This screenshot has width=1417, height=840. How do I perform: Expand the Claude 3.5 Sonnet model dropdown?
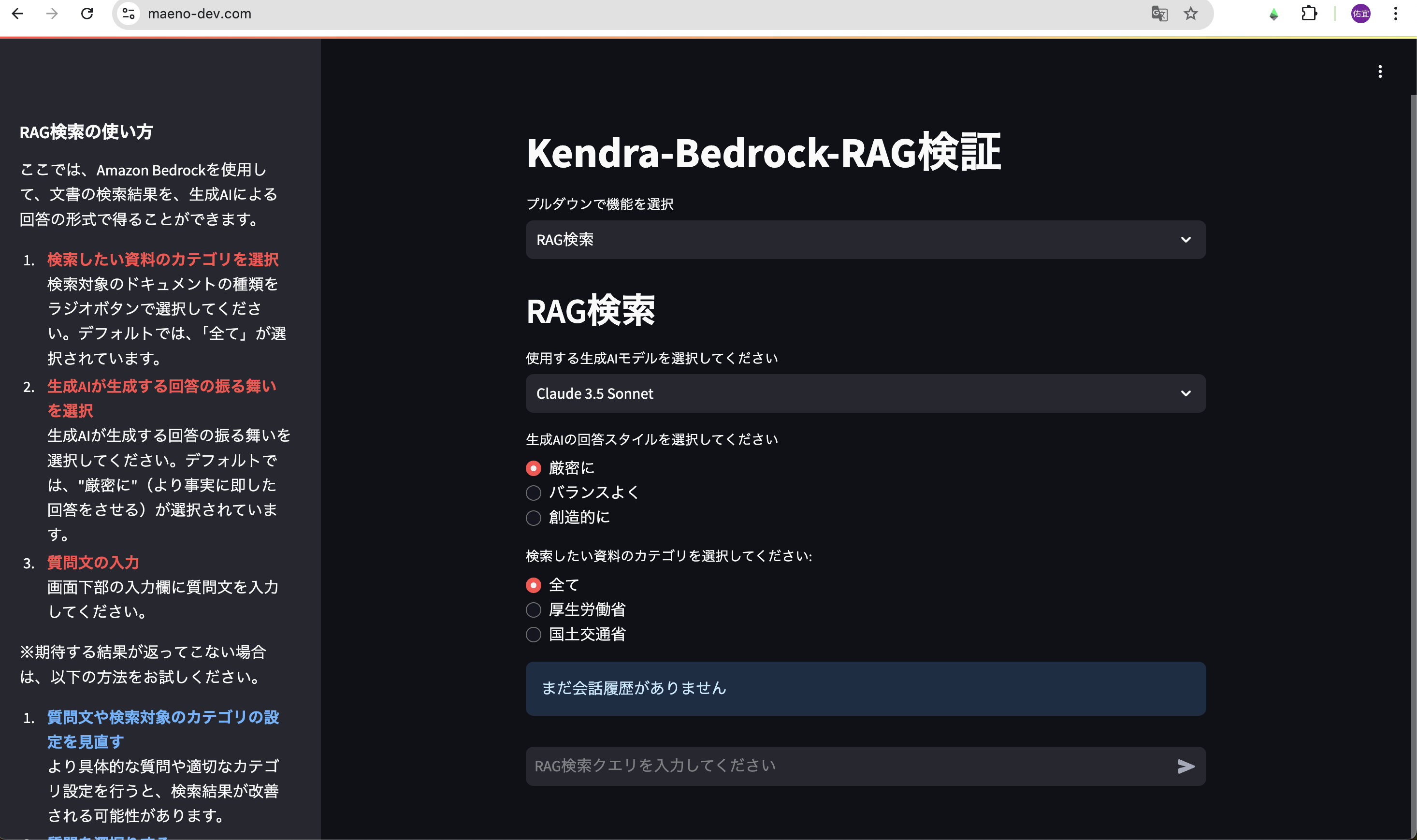[x=865, y=393]
